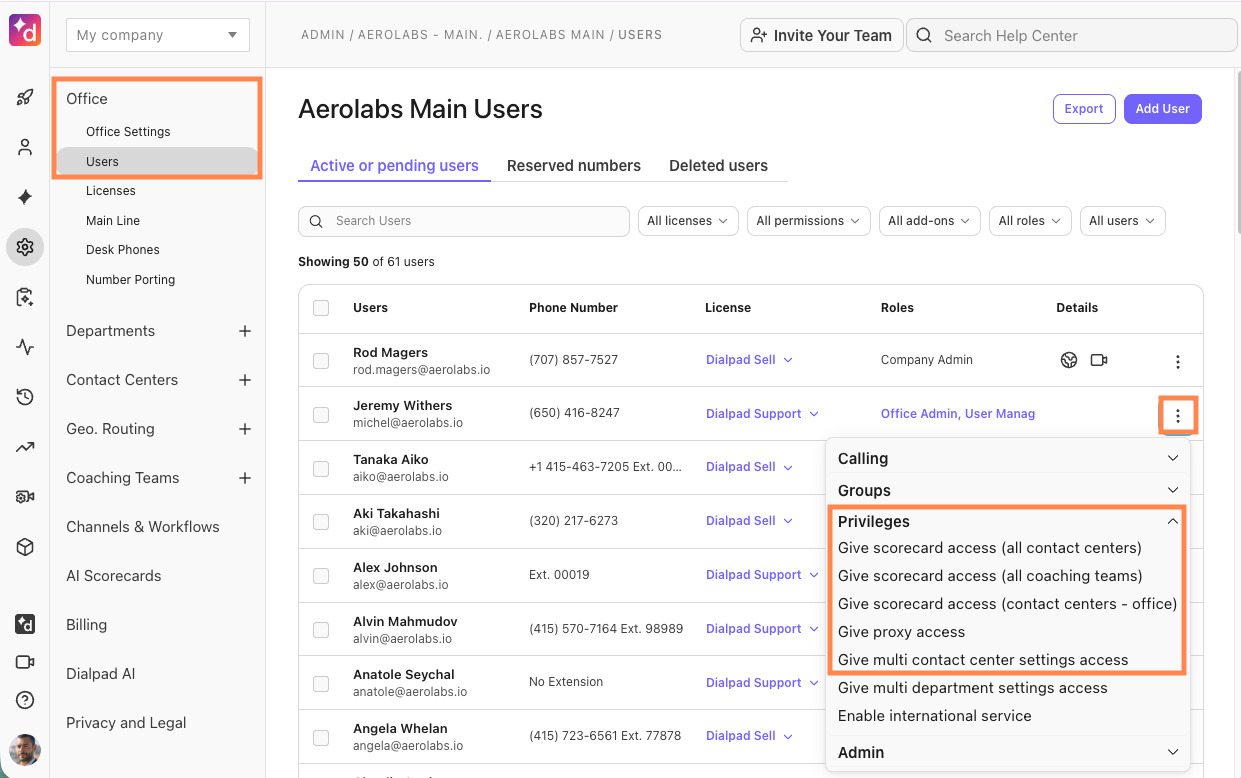The height and width of the screenshot is (778, 1241).
Task: Expand the Calling section in menu
Action: (x=1008, y=458)
